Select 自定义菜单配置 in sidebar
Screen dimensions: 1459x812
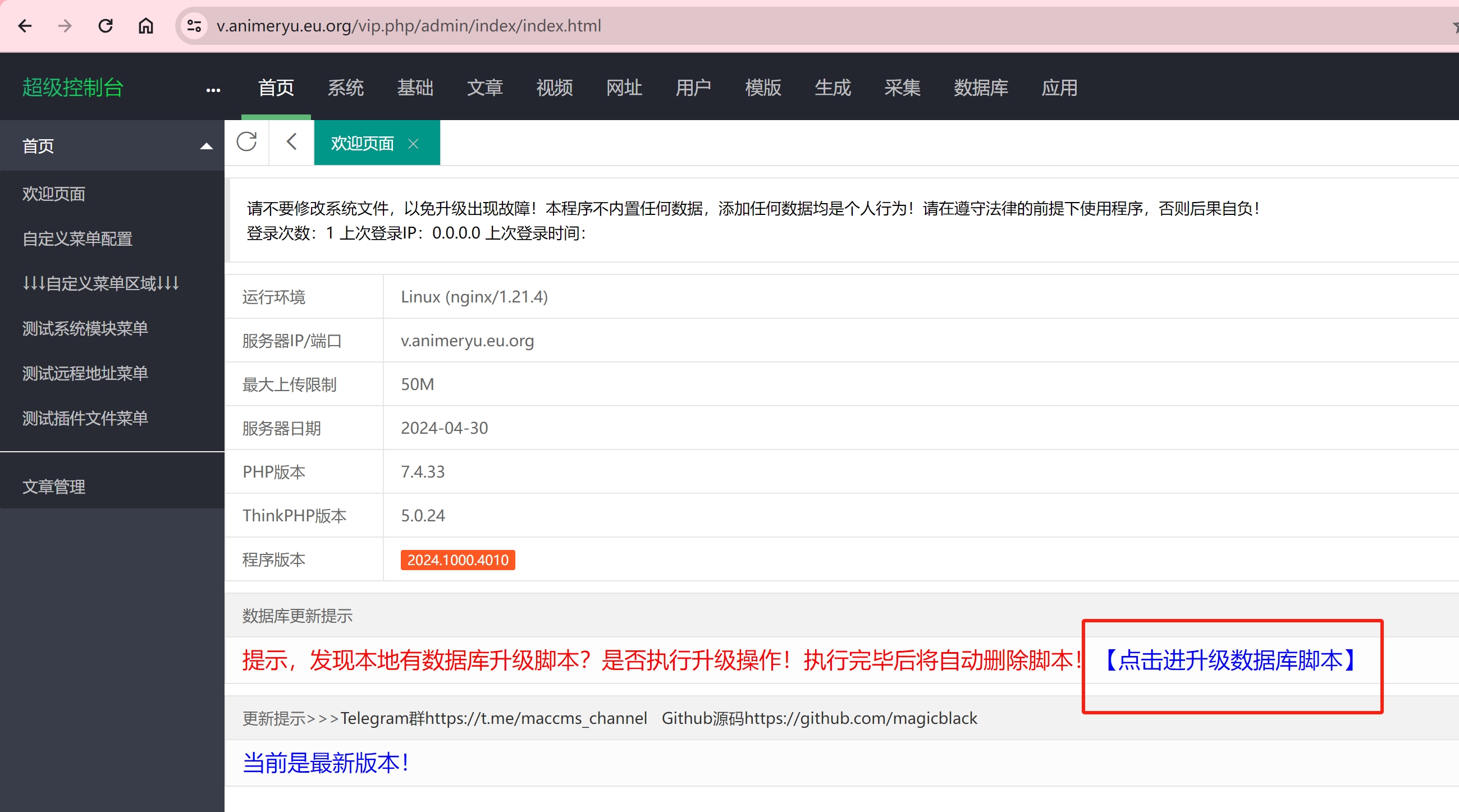click(x=77, y=238)
